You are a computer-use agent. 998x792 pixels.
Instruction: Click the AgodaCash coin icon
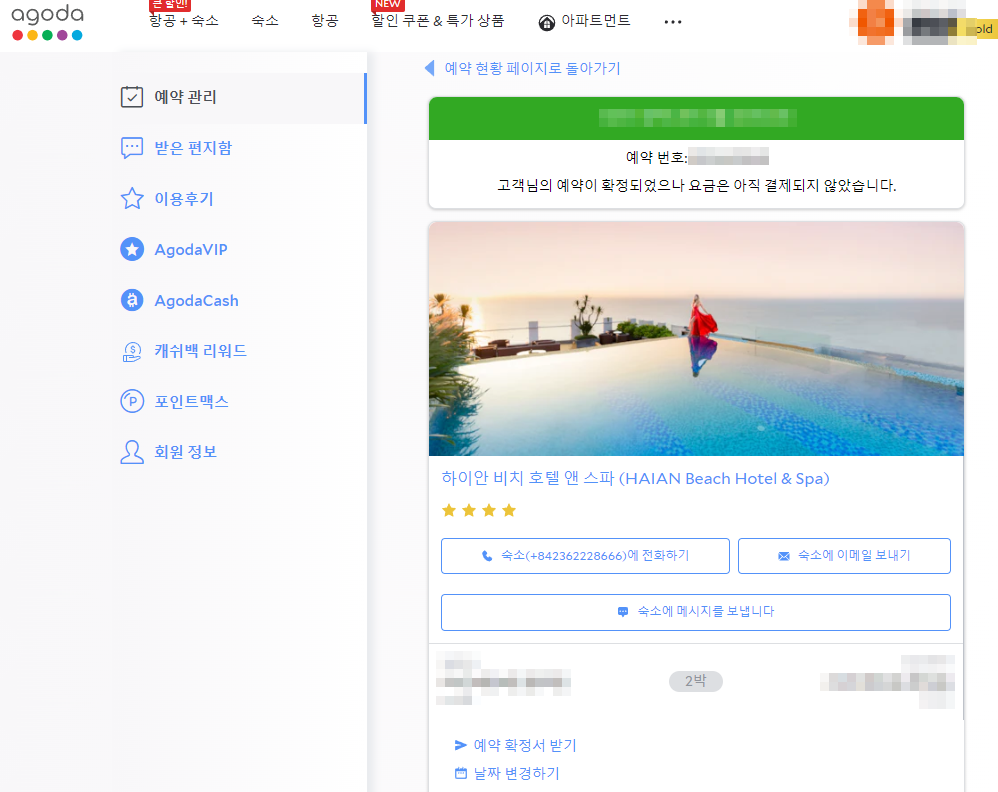132,300
